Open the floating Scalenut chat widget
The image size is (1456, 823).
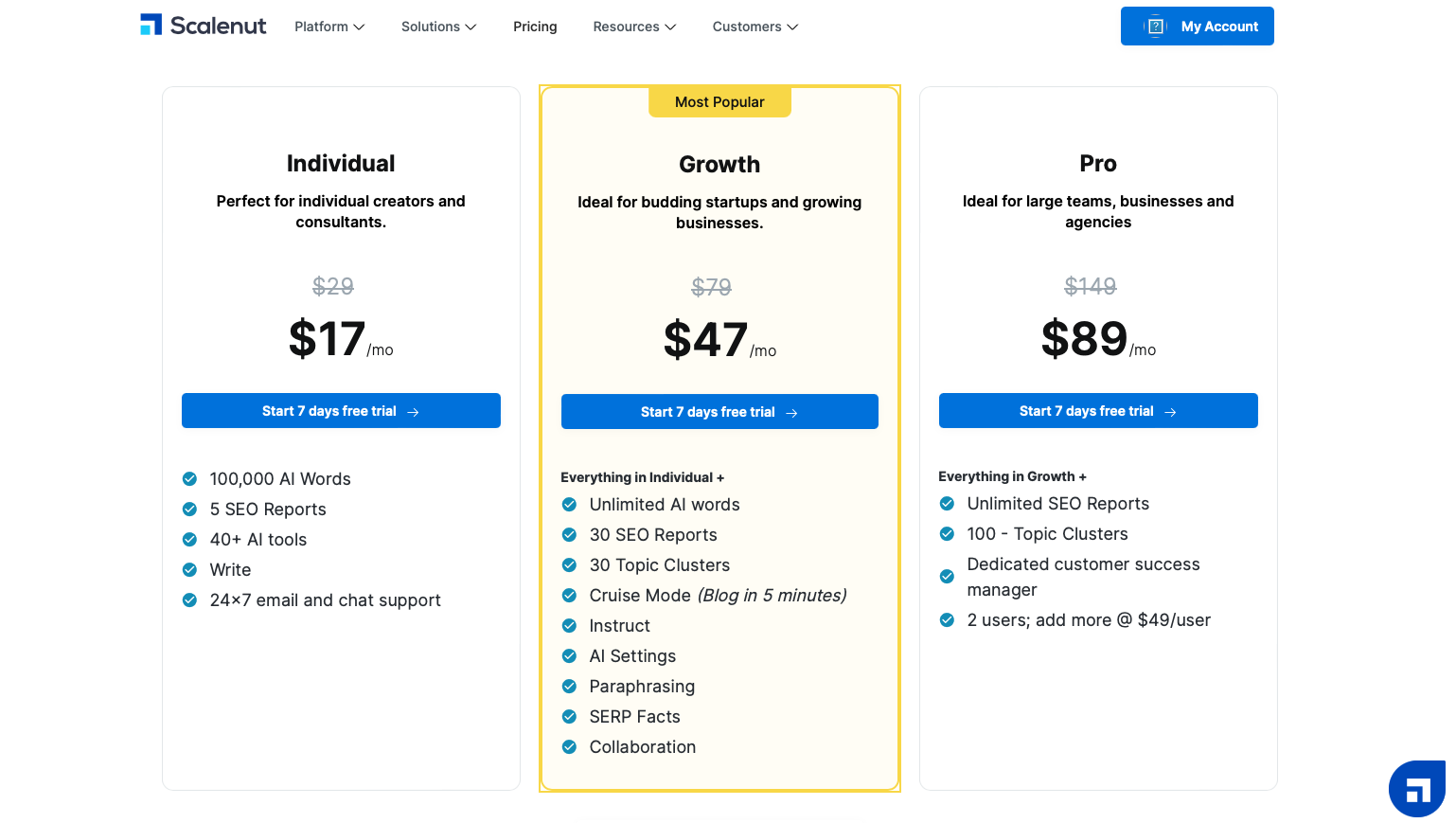point(1417,789)
